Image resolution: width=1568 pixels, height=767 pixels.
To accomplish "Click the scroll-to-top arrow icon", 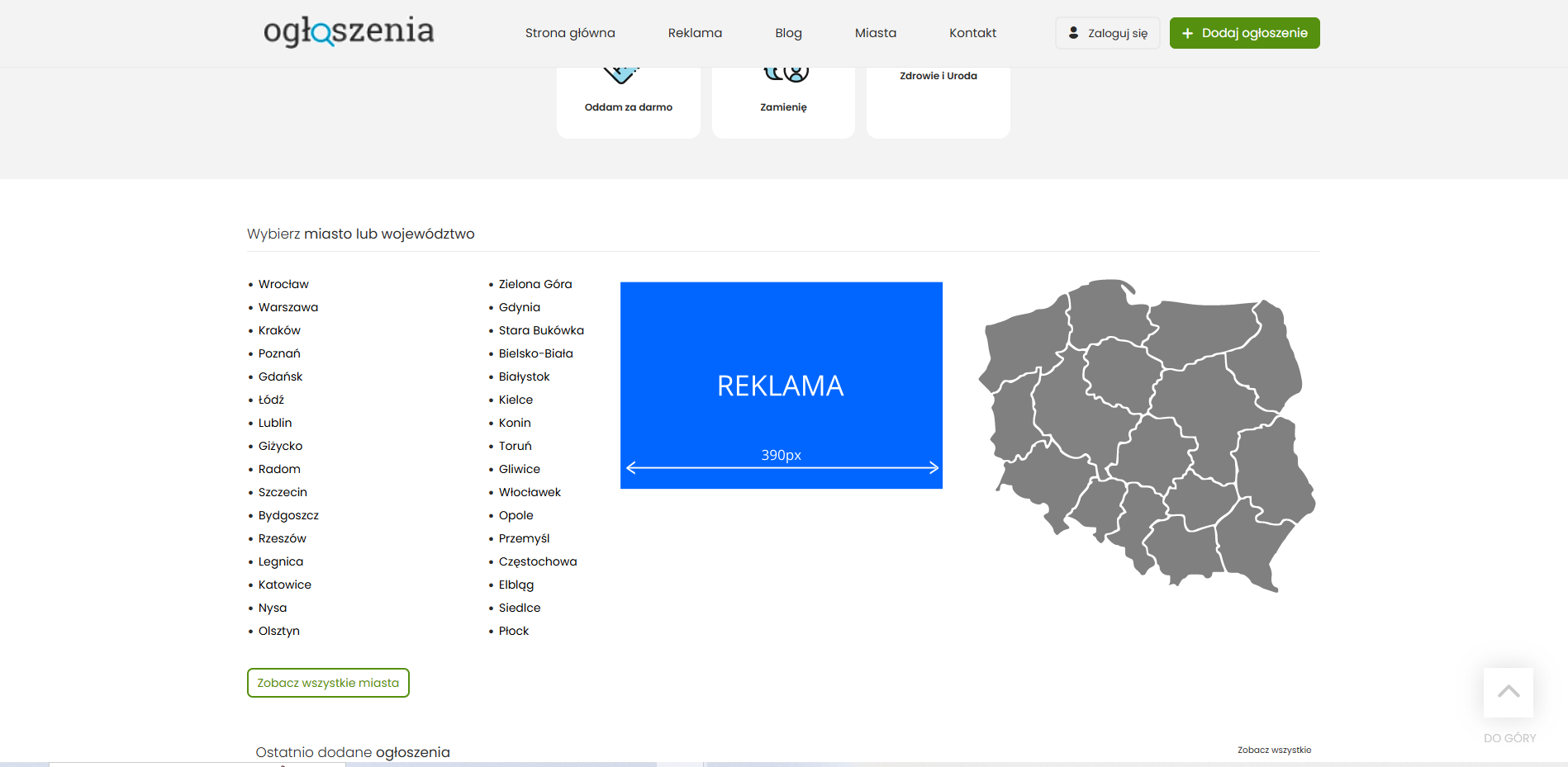I will click(1508, 692).
